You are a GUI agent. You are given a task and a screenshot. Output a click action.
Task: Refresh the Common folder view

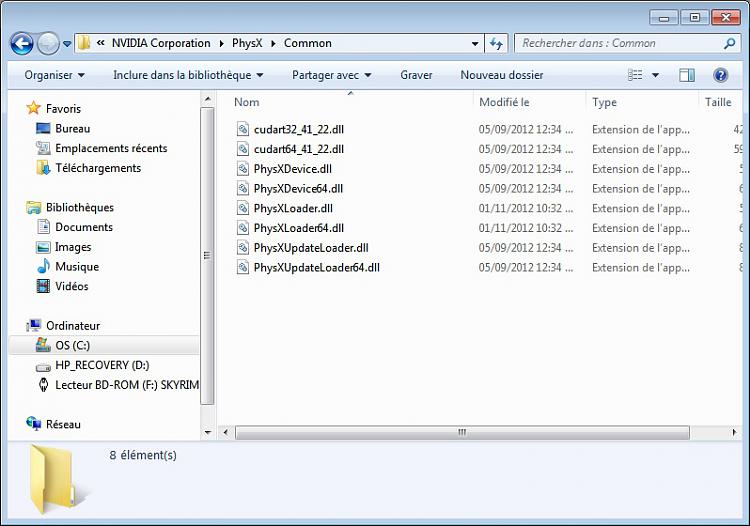tap(496, 44)
